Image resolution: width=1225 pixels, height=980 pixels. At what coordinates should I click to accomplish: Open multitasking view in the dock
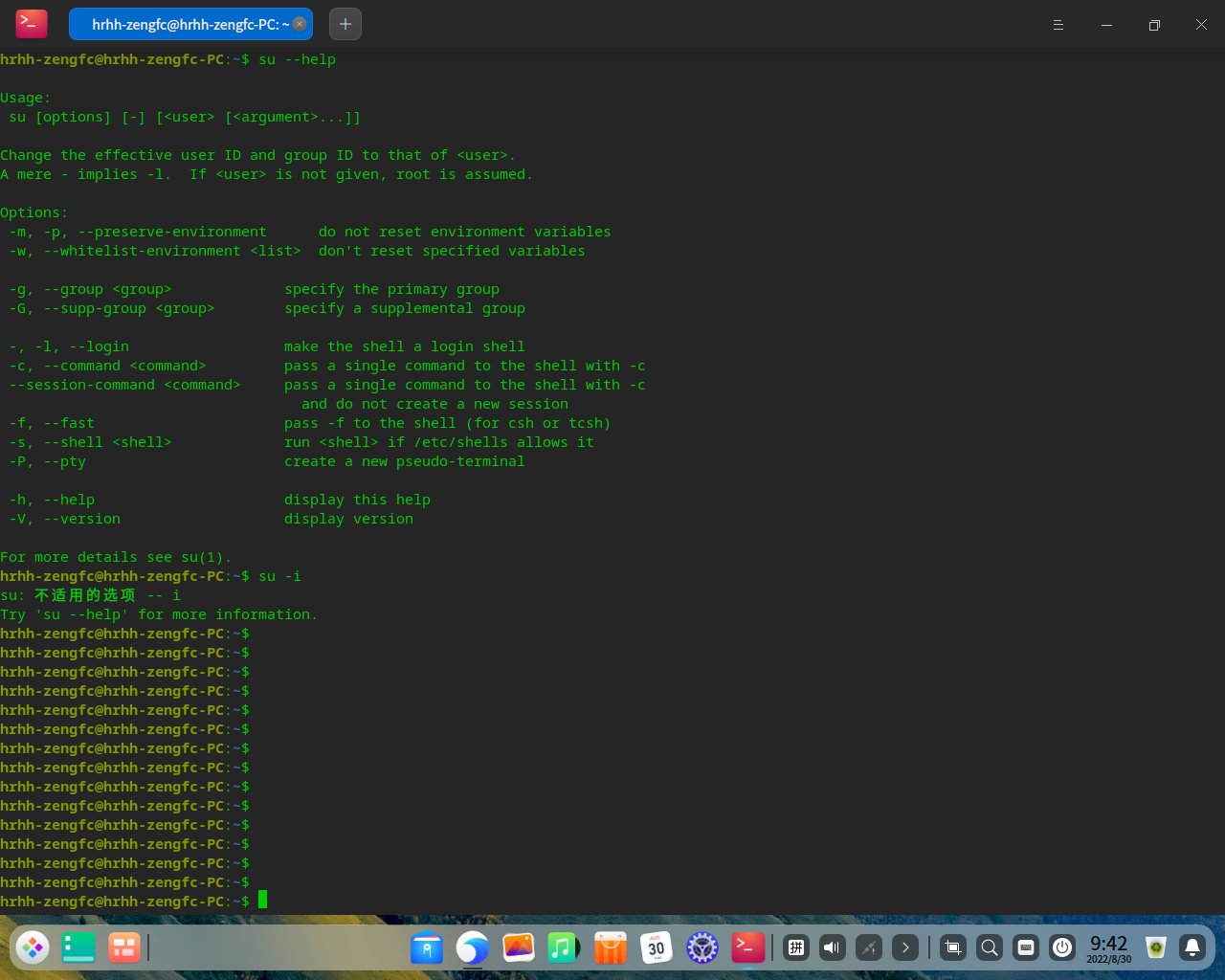(x=123, y=947)
